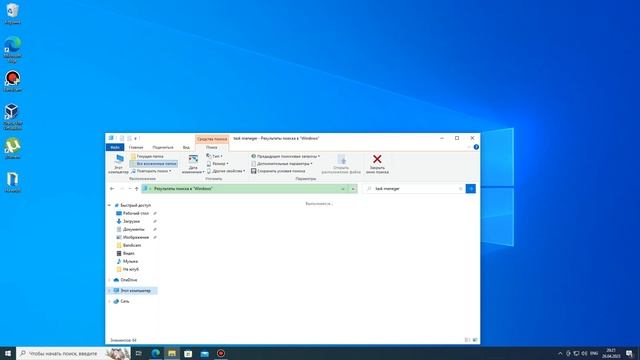Image resolution: width=640 pixels, height=360 pixels.
Task: Click the This PC search location icon in ribbon
Action: (118, 164)
